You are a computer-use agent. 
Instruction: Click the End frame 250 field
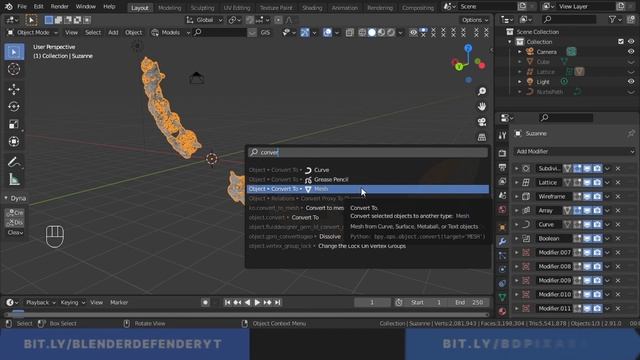click(x=469, y=302)
